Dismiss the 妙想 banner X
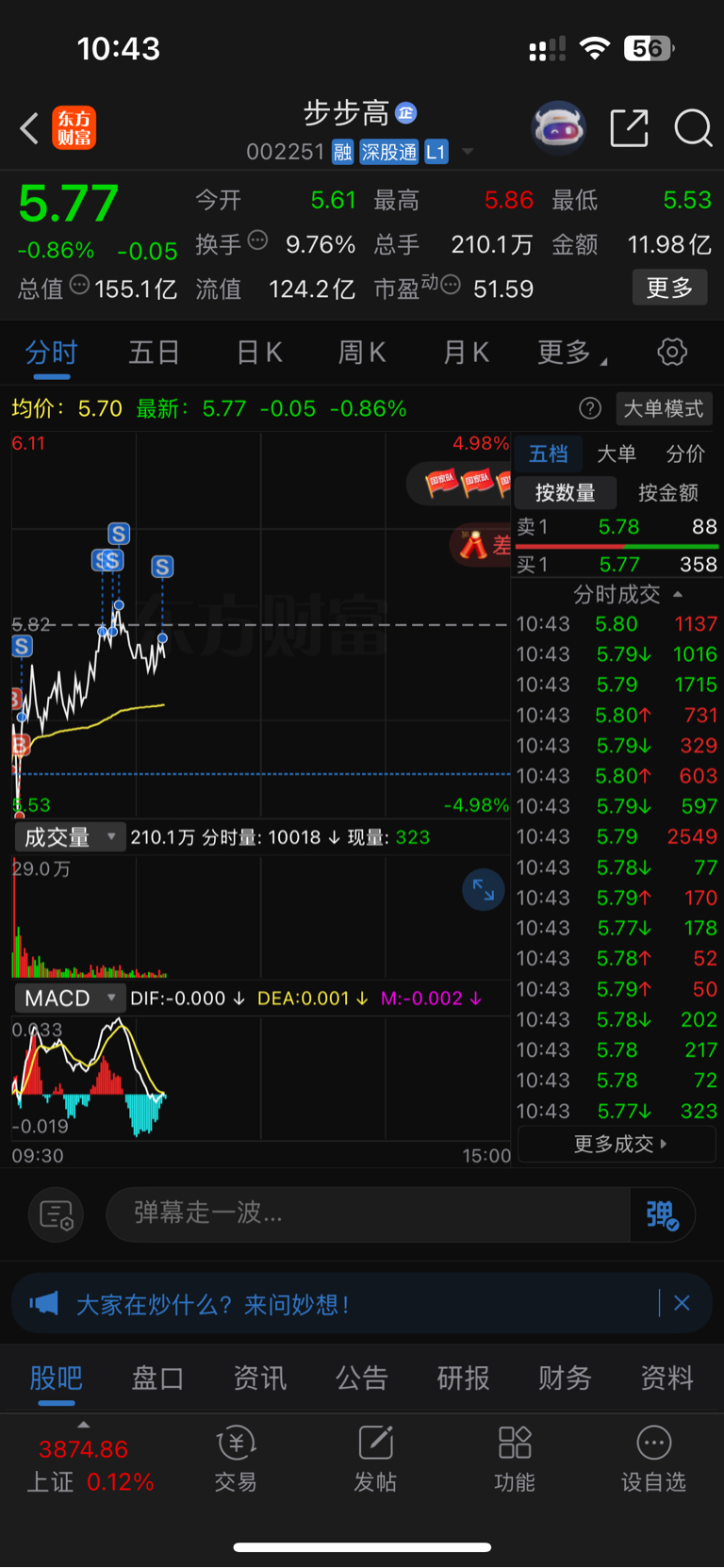This screenshot has height=1568, width=724. 682,1304
